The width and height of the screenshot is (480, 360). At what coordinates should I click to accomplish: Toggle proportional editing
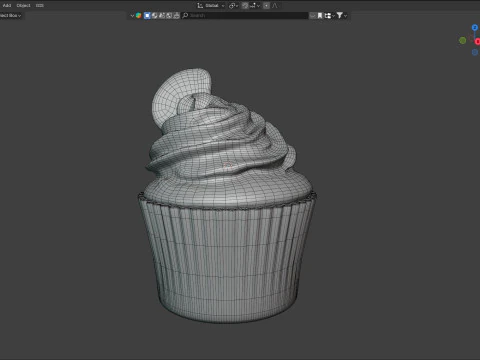pyautogui.click(x=266, y=6)
